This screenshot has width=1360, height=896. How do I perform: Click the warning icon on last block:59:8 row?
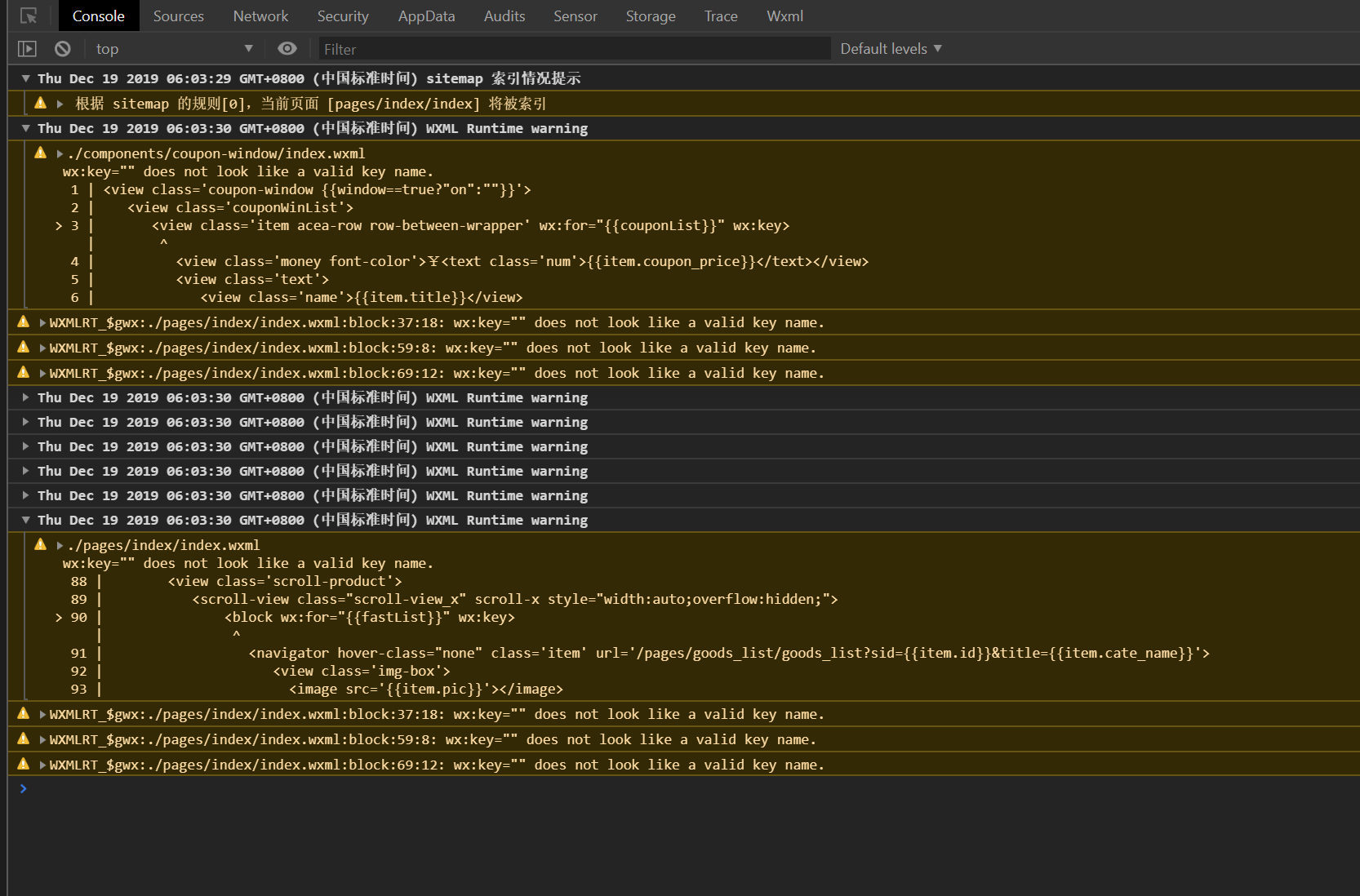coord(23,739)
